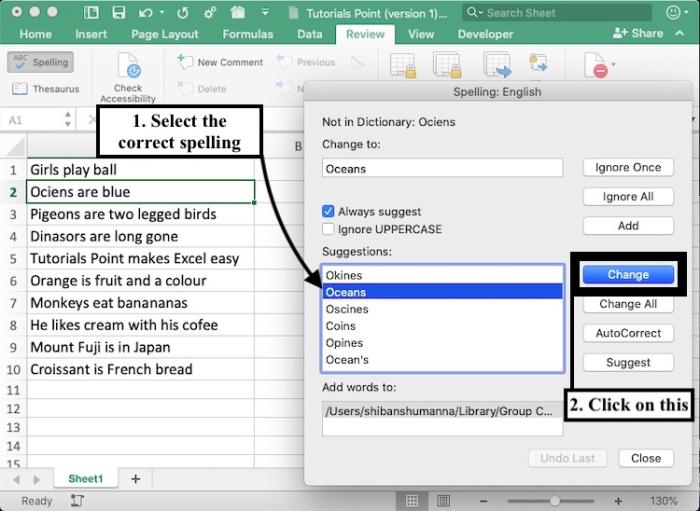Switch to the Formulas tab
The image size is (700, 511).
point(248,34)
